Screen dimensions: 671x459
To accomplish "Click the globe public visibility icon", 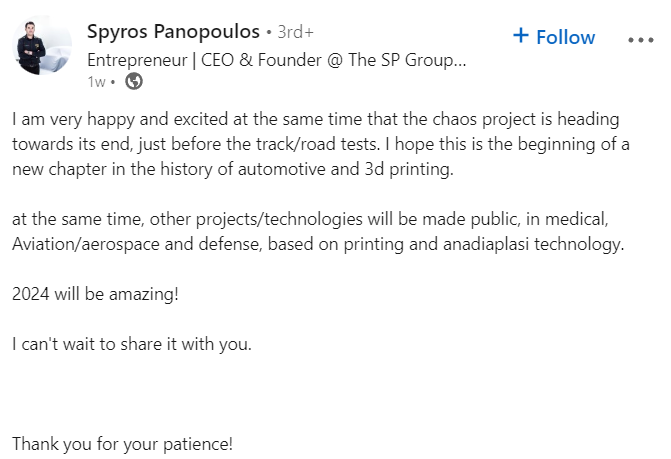I will 134,81.
